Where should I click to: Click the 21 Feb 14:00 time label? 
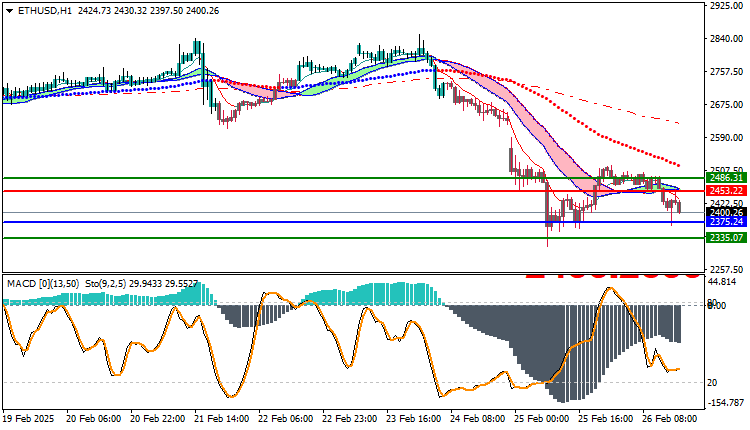221,419
